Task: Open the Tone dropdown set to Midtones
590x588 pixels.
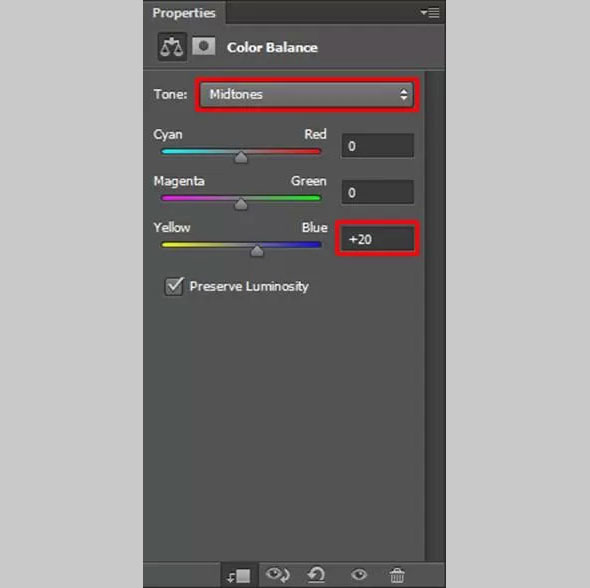Action: coord(307,94)
